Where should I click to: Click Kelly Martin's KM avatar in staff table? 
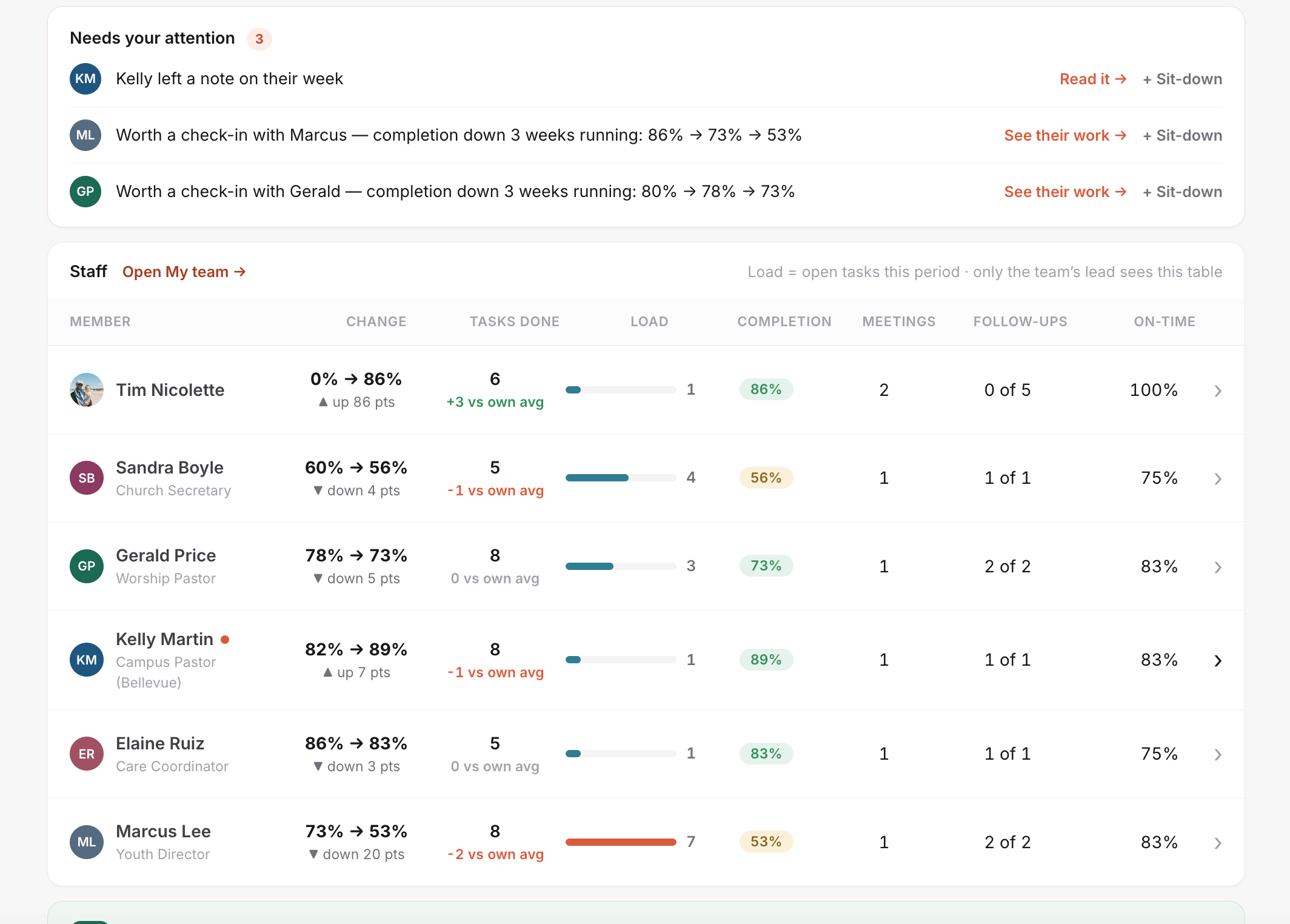(87, 660)
